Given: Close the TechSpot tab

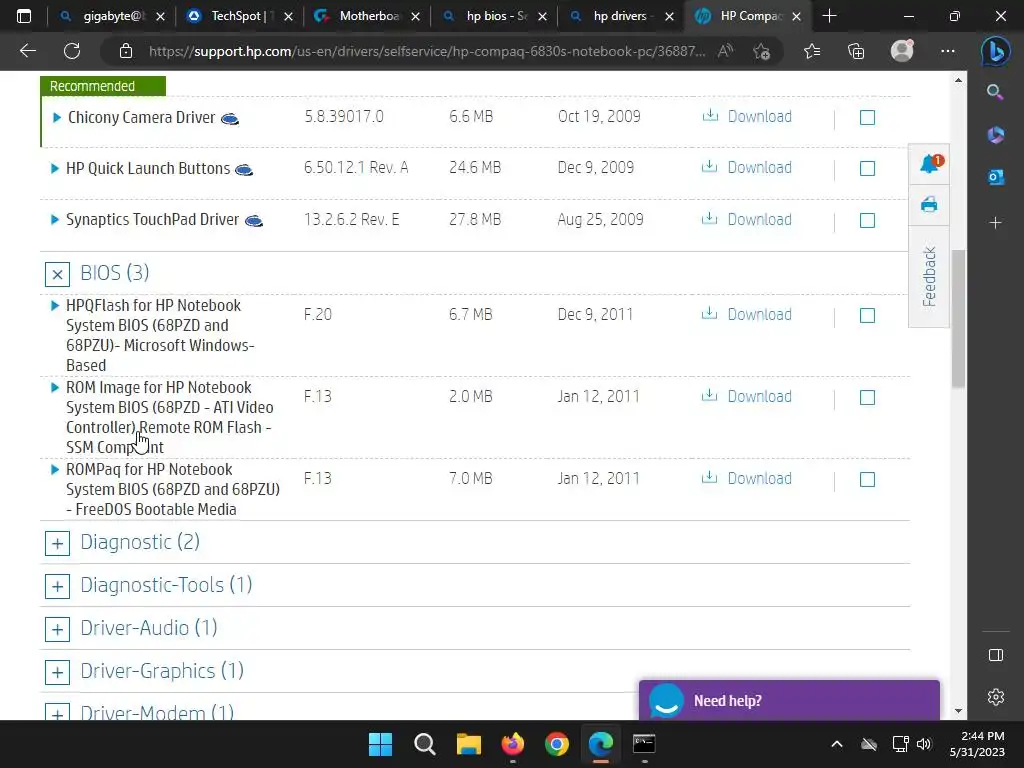Looking at the screenshot, I should 289,16.
